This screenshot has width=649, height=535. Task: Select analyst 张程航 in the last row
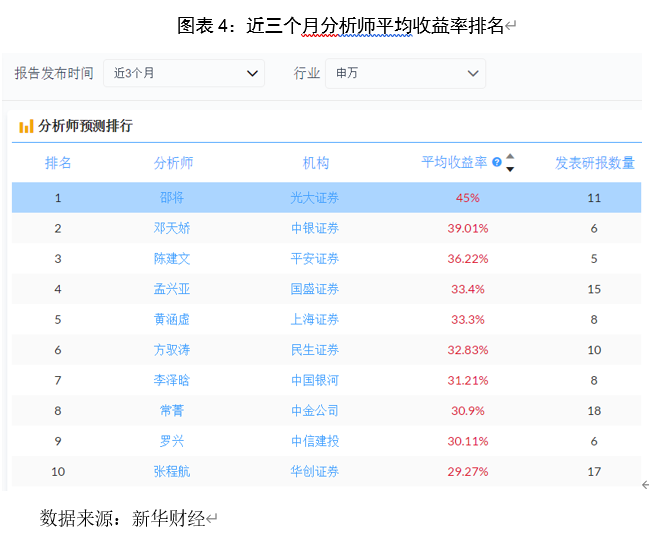(172, 472)
